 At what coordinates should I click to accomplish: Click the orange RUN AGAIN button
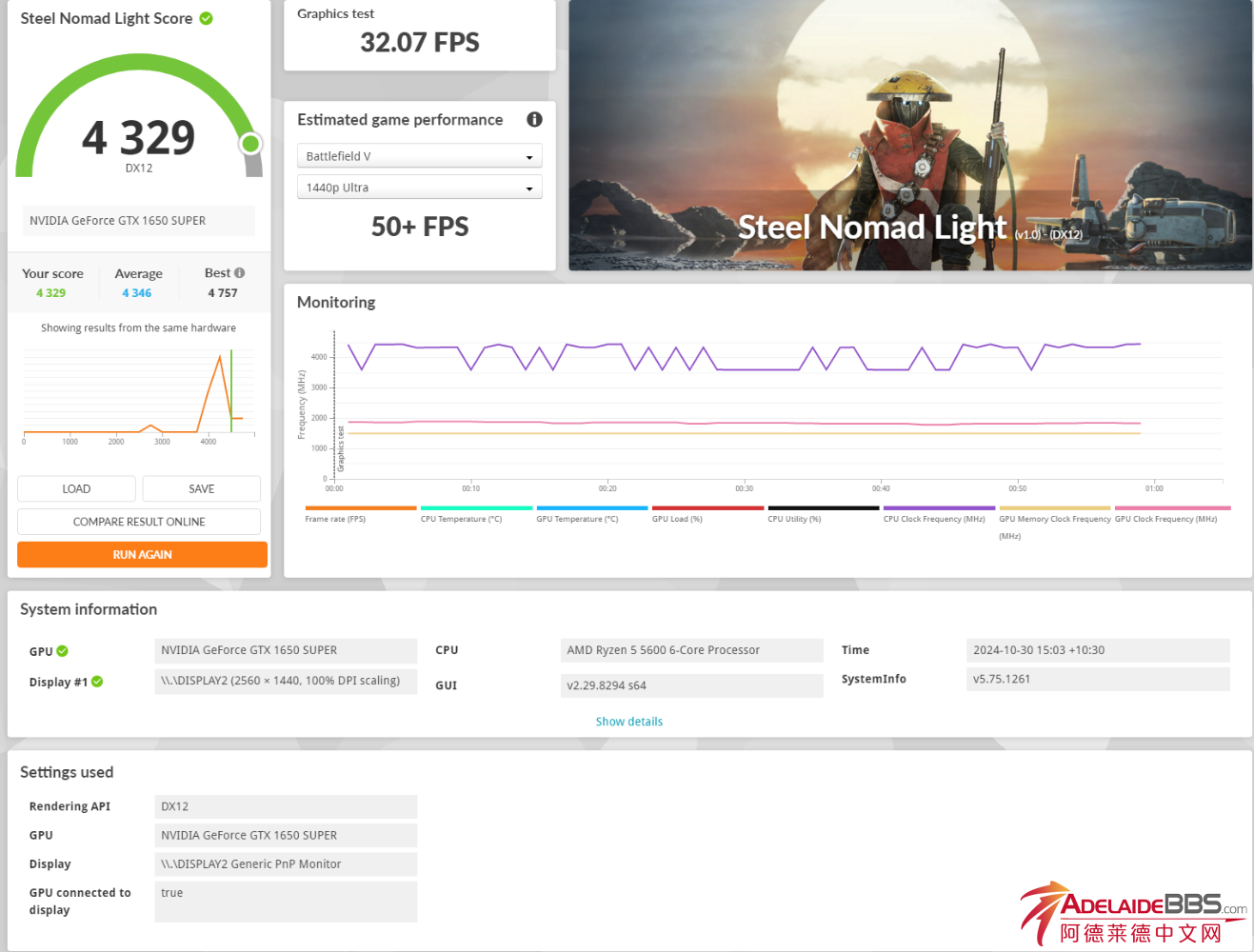point(142,554)
